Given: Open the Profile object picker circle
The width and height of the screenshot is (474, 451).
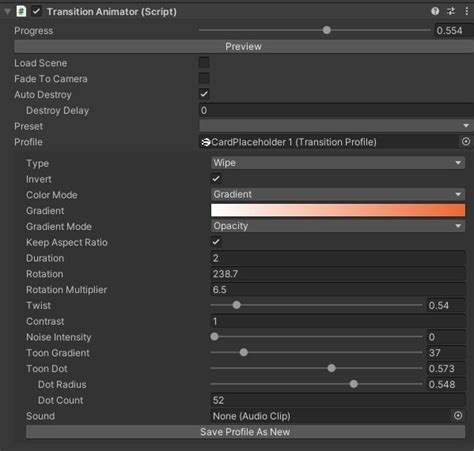Looking at the screenshot, I should pos(466,142).
